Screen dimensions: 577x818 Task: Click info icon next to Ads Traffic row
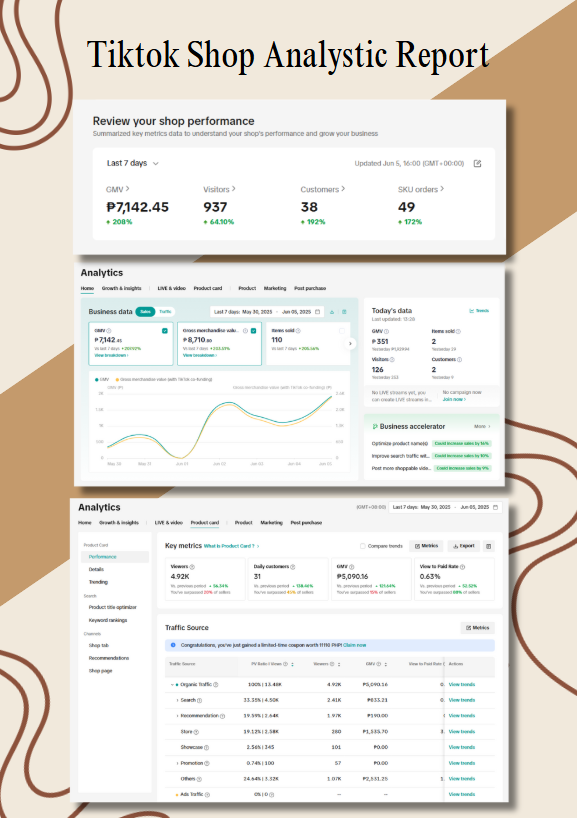207,795
